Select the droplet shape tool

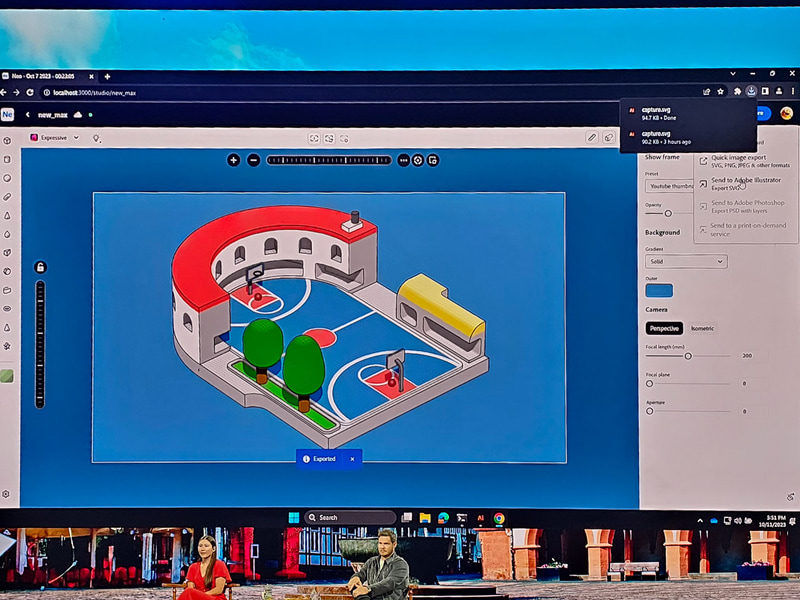pyautogui.click(x=7, y=234)
